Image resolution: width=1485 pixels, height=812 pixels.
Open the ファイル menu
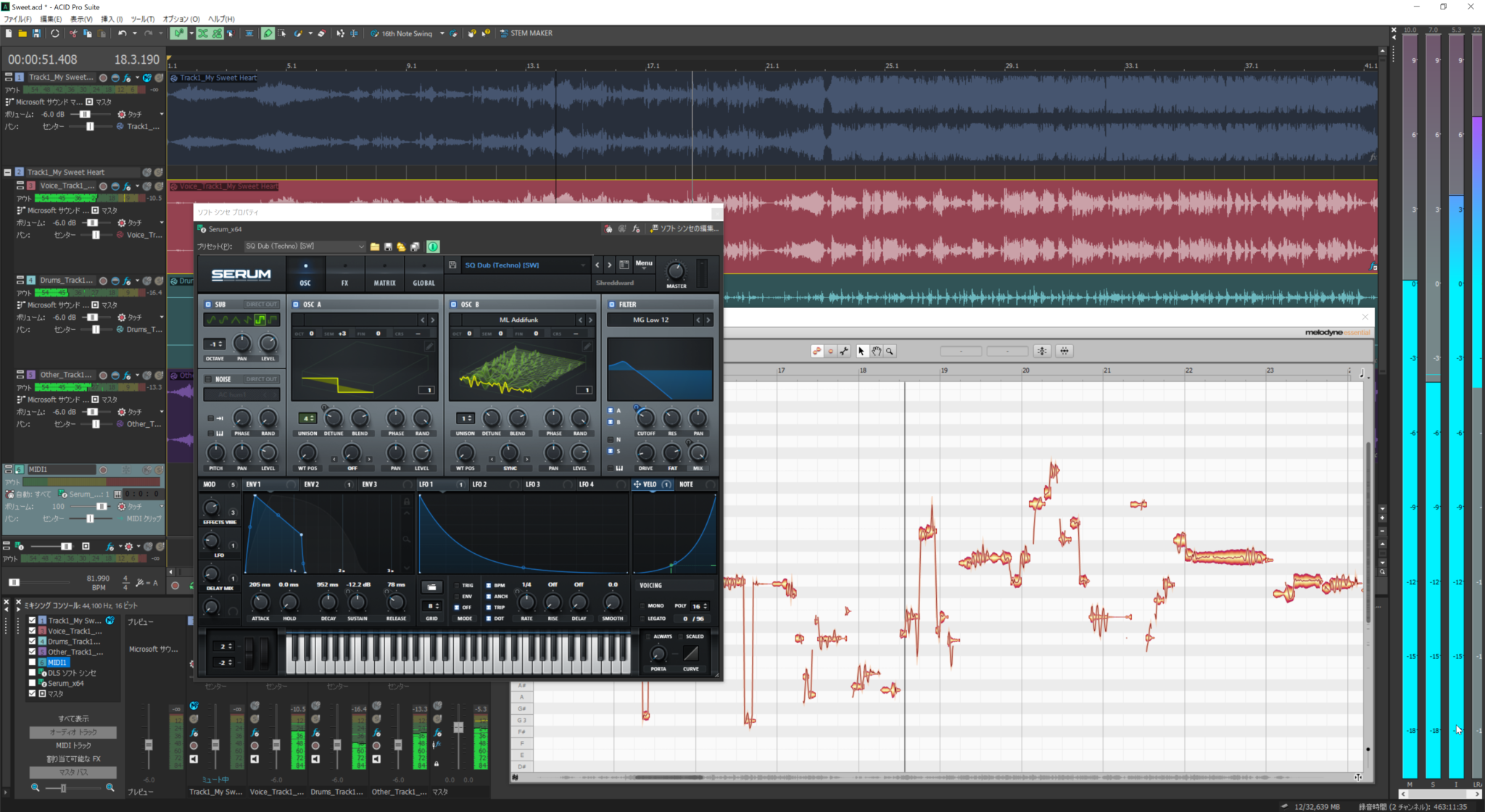(16, 20)
